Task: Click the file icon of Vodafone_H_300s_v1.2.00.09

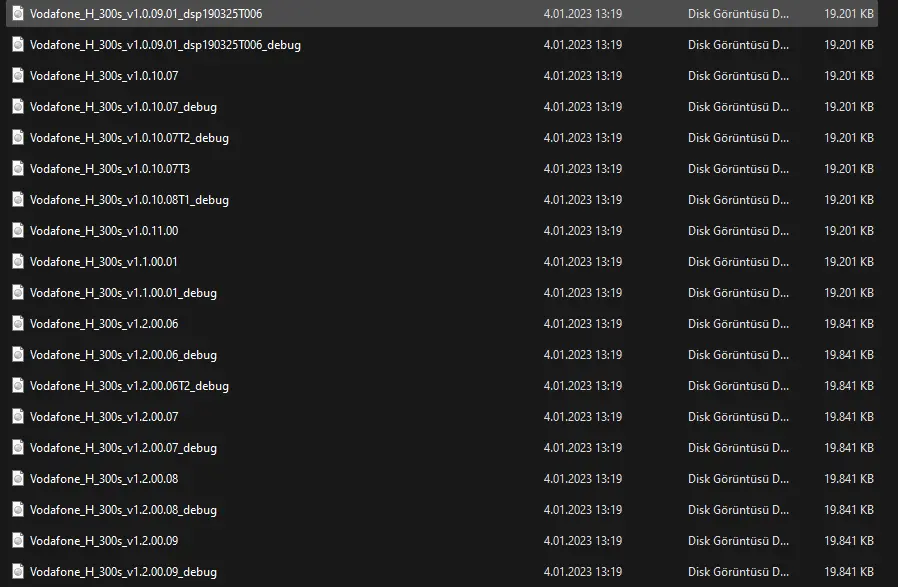Action: click(18, 540)
